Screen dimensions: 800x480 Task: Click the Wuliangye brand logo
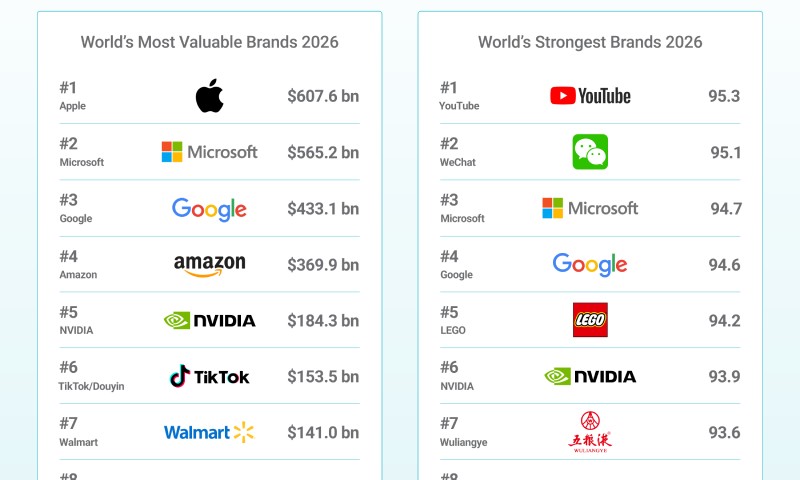click(x=590, y=430)
